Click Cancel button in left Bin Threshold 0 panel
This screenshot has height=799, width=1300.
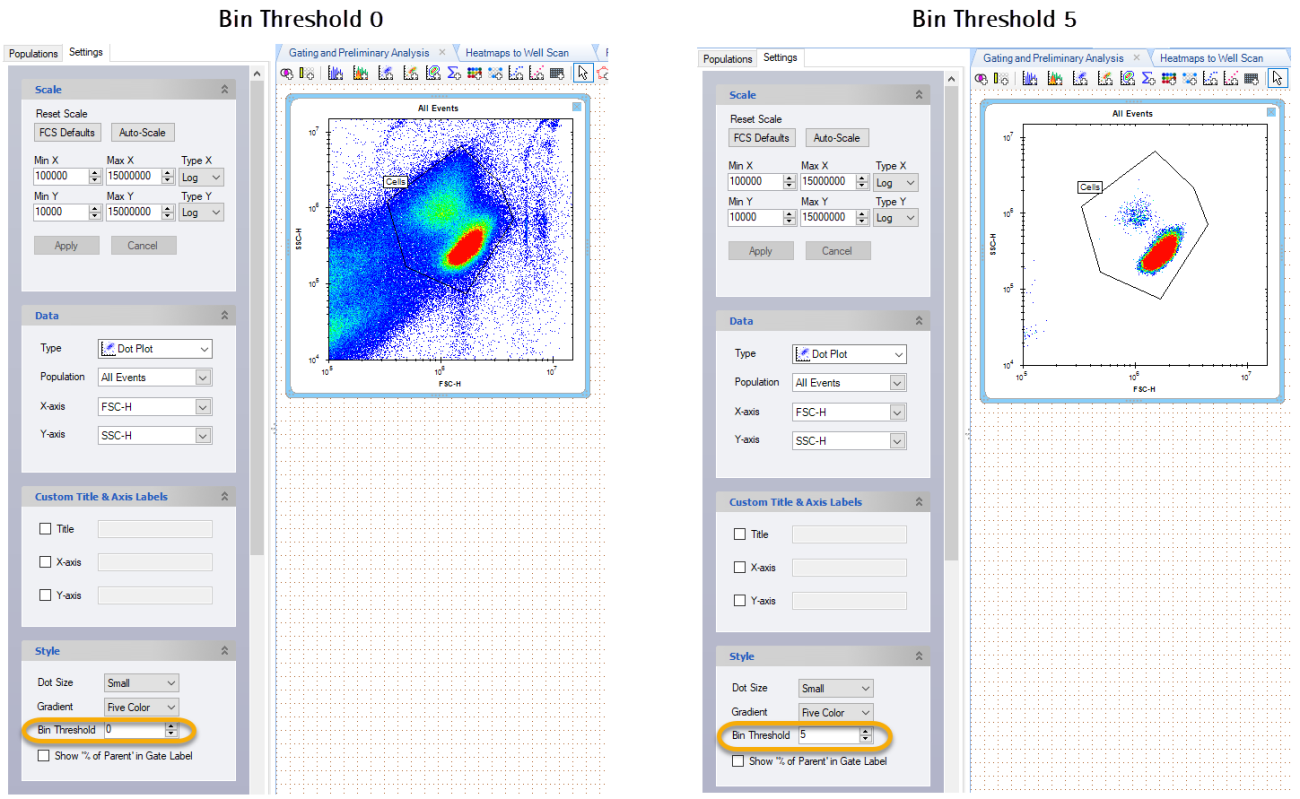(x=143, y=245)
